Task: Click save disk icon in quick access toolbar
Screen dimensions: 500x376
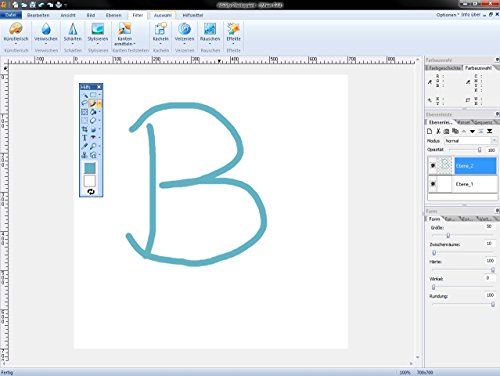Action: tap(33, 5)
